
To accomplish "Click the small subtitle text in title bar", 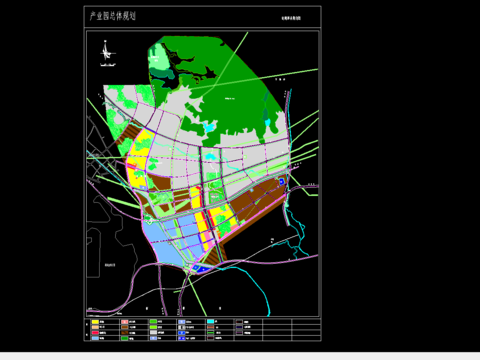I will pos(291,18).
